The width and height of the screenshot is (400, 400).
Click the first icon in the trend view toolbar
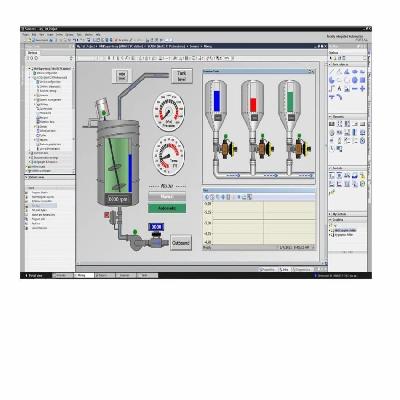coord(207,197)
